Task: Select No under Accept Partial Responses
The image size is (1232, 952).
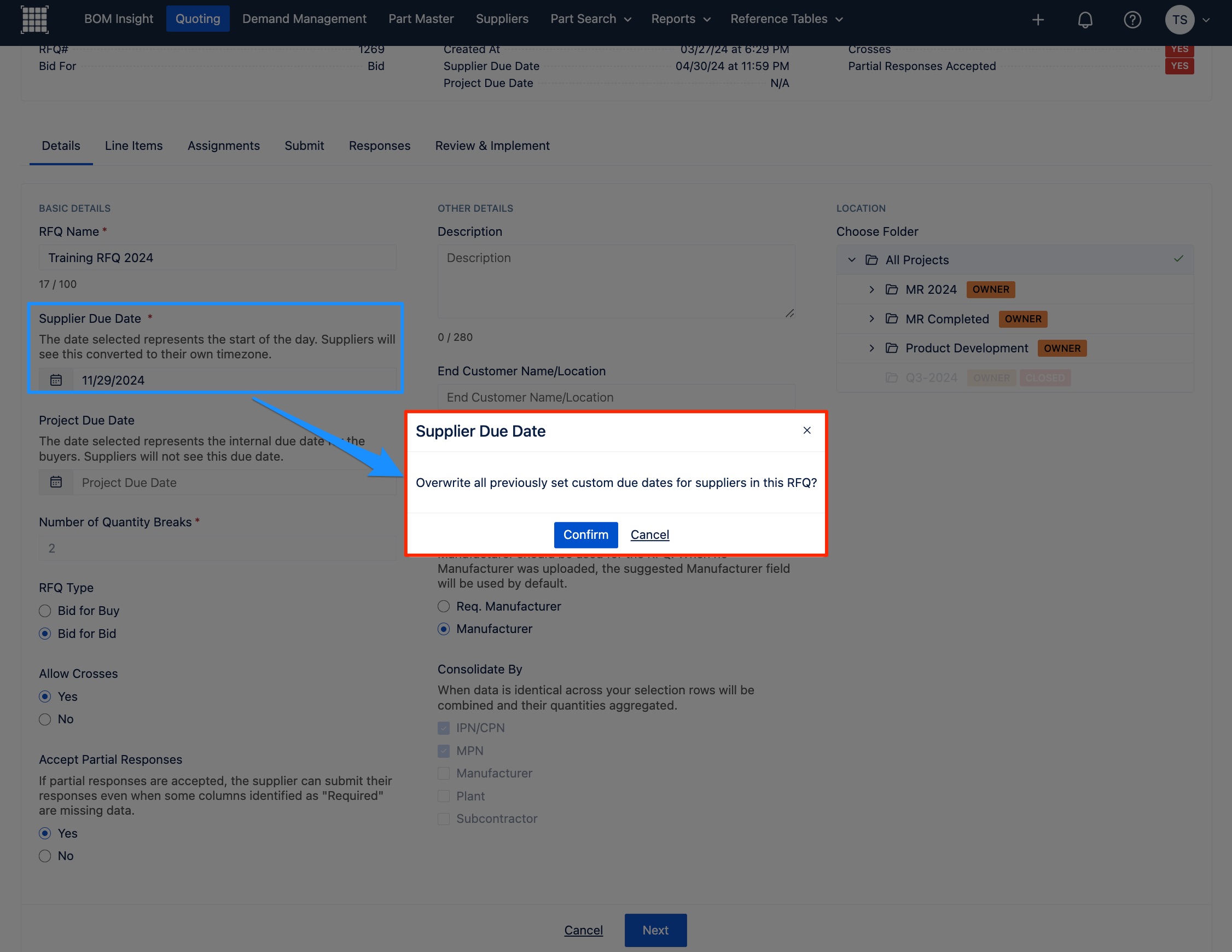Action: click(45, 856)
